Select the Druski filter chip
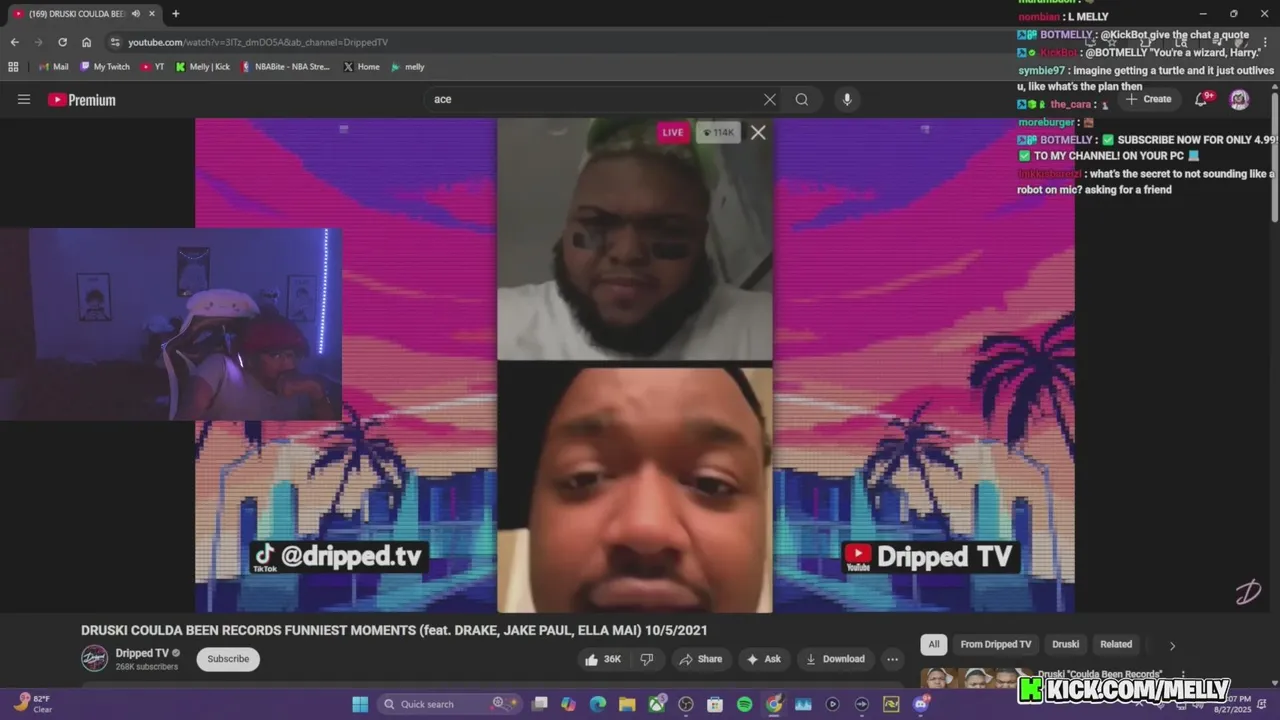The width and height of the screenshot is (1280, 720). coord(1066,644)
